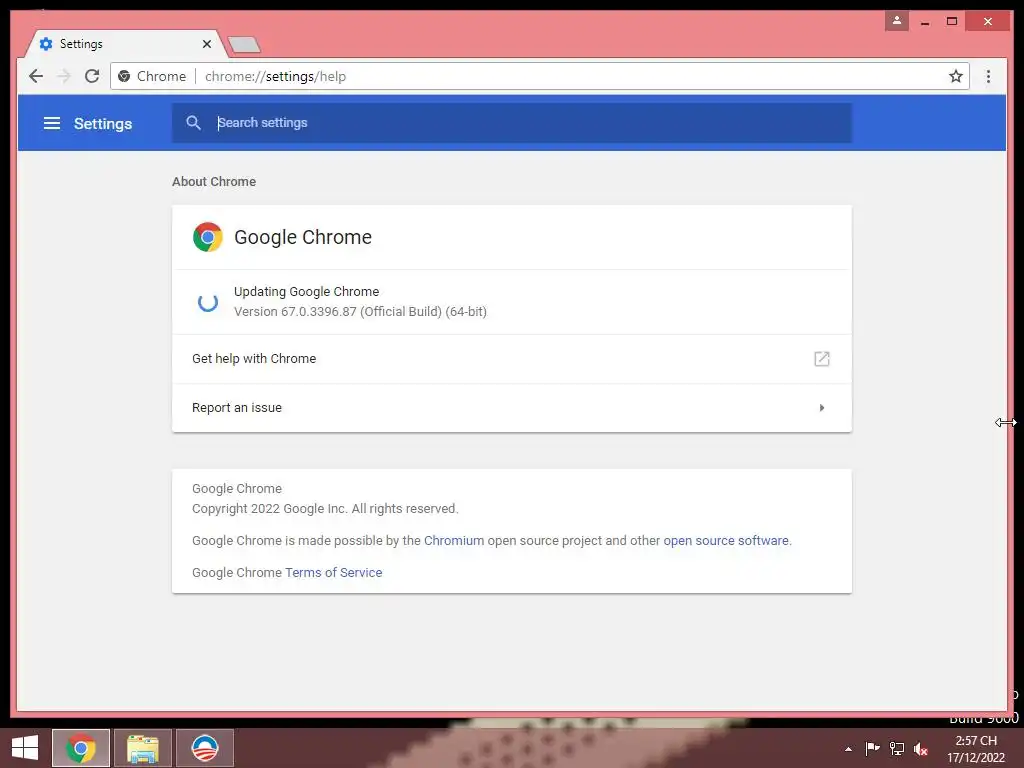The height and width of the screenshot is (768, 1024).
Task: Open Chrome's three-dot menu
Action: [x=988, y=76]
